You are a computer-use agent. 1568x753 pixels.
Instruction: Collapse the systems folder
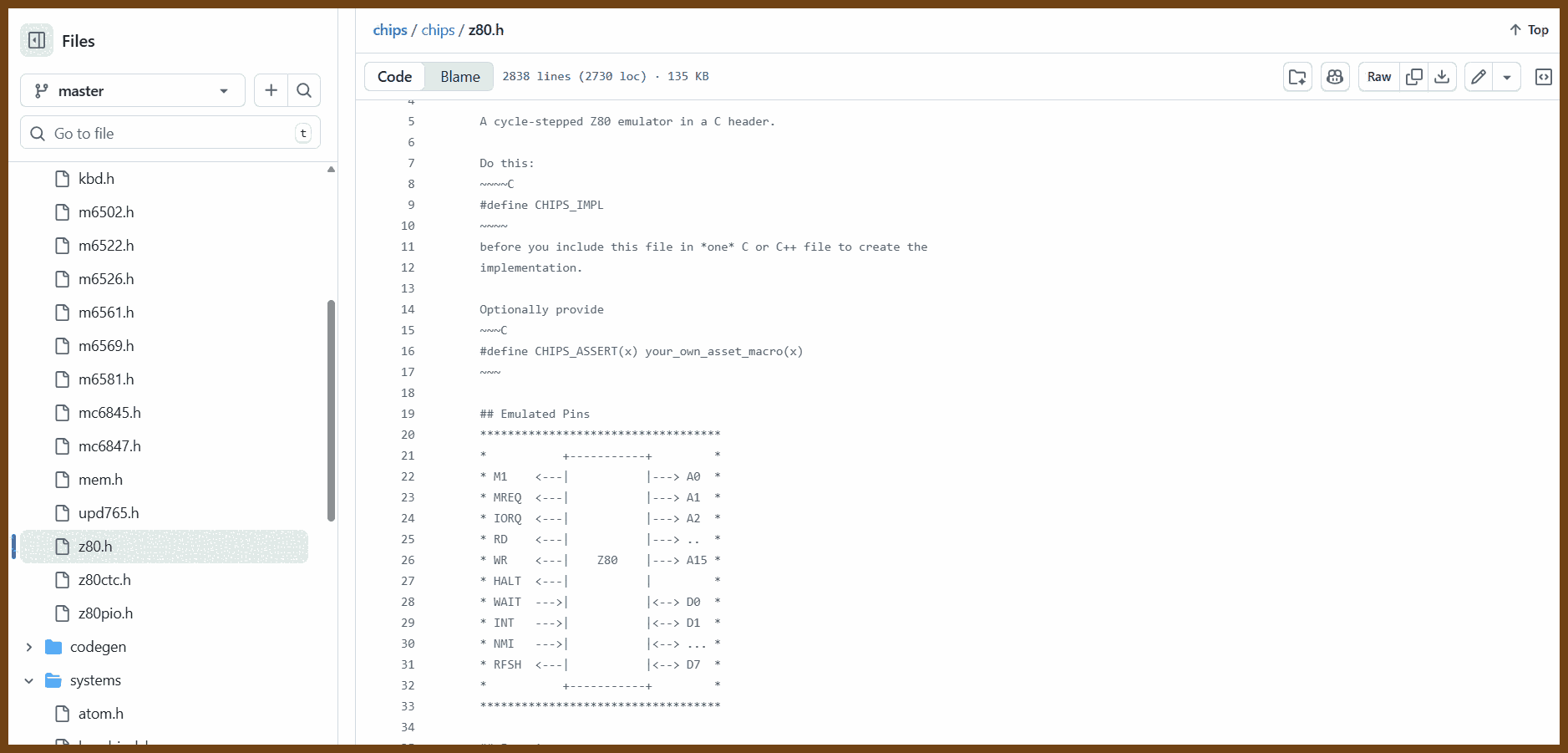[29, 680]
